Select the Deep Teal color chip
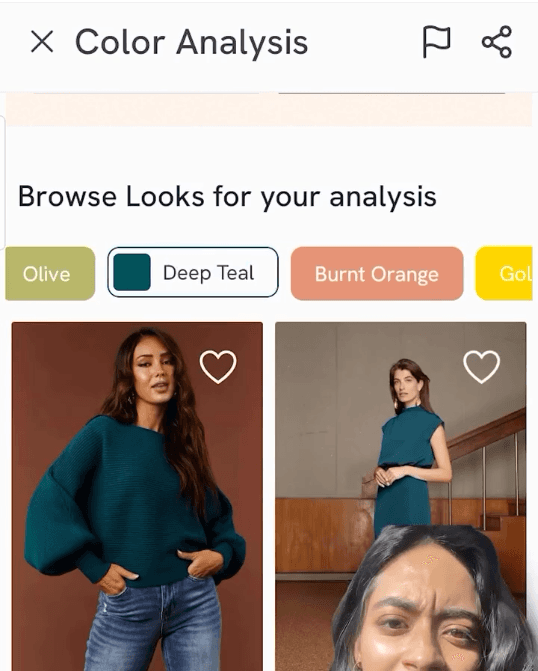The image size is (538, 671). tap(193, 273)
